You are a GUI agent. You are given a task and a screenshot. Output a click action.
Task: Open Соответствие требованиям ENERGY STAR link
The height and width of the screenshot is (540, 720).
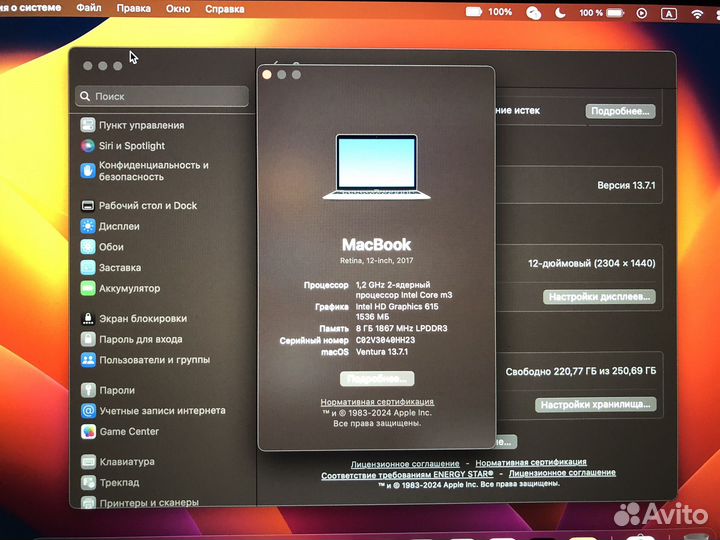tap(407, 475)
